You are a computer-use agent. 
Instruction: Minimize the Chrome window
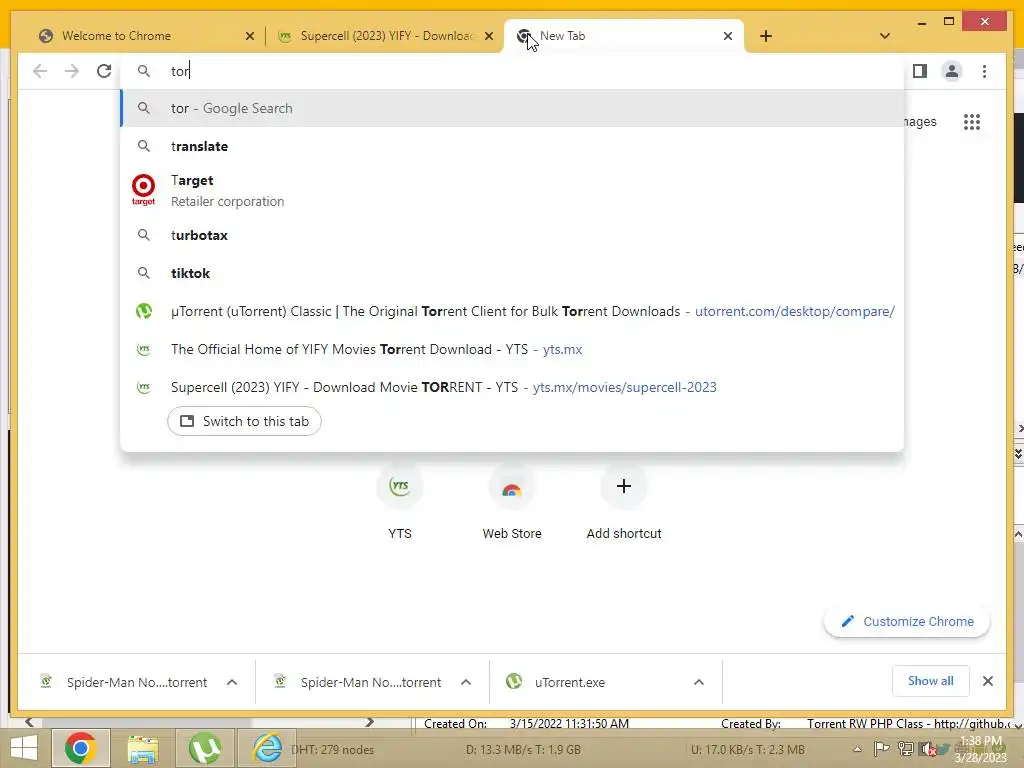(921, 23)
